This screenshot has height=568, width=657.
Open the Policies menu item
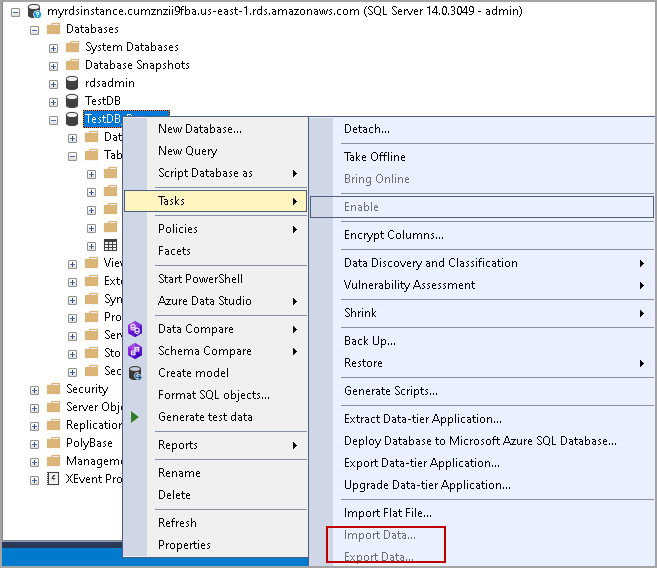[x=216, y=229]
